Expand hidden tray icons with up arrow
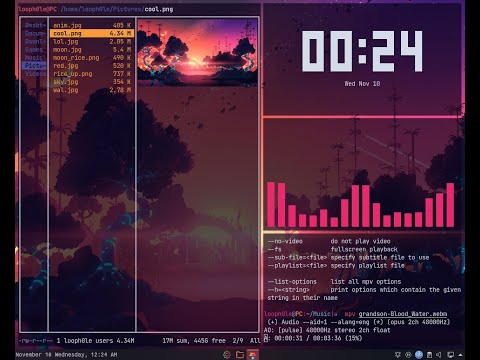 pos(460,355)
